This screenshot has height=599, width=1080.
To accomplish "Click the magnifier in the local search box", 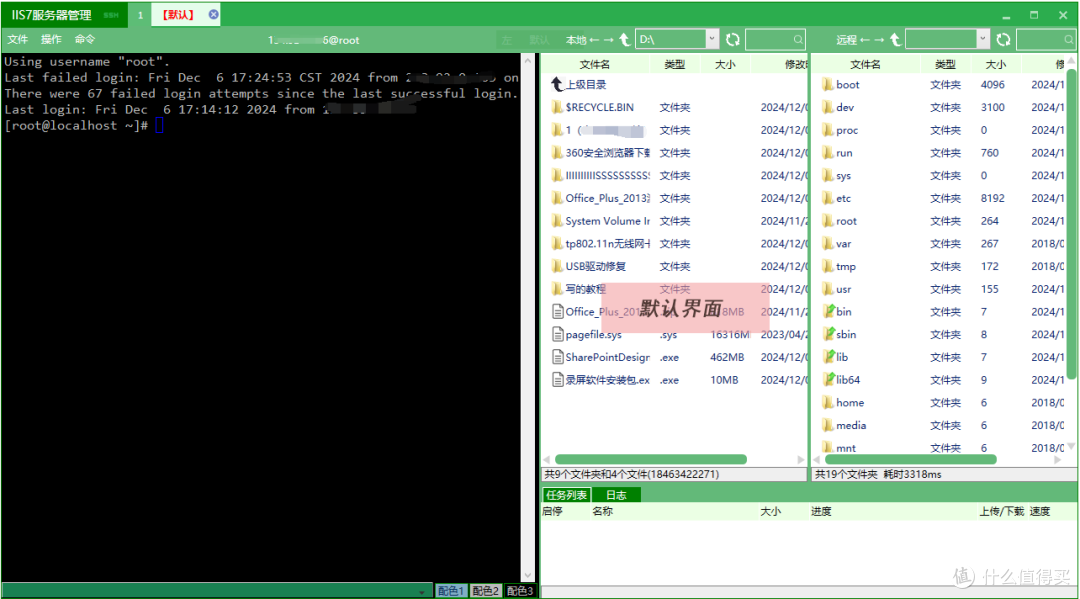I will [800, 38].
